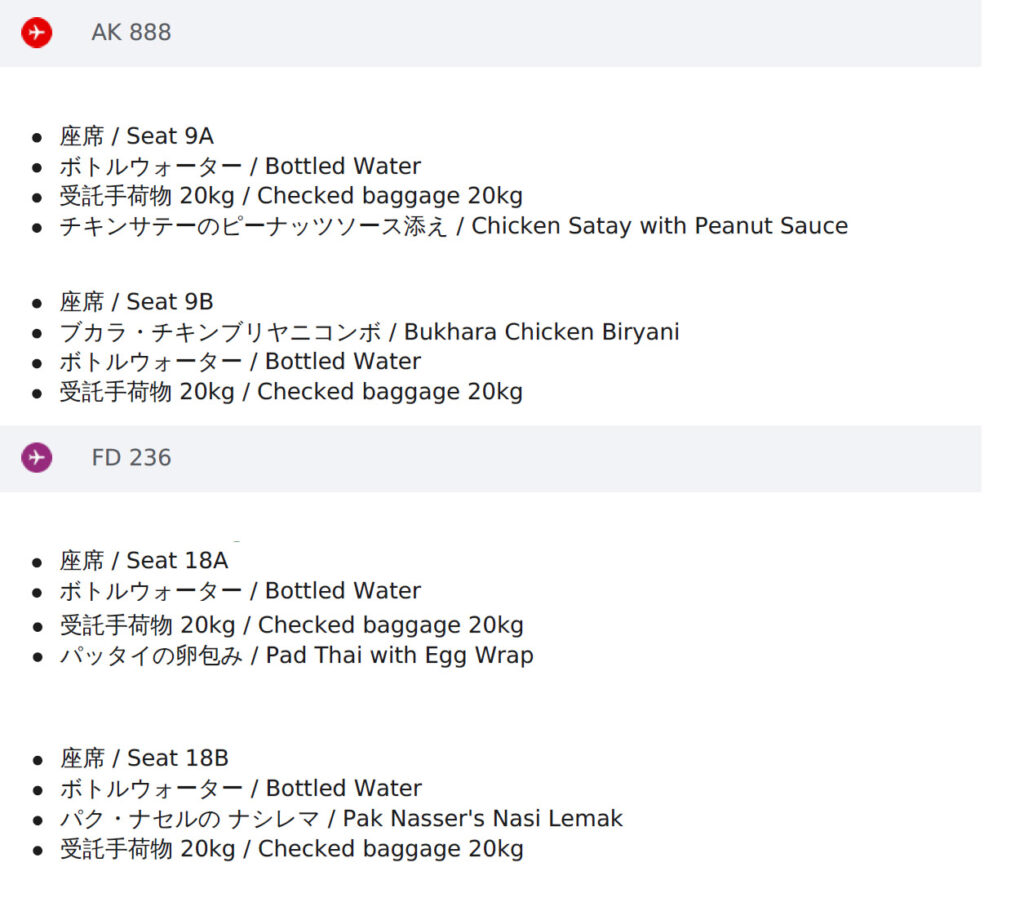
Task: Click Bottled Water under Seat 9A
Action: click(x=240, y=166)
